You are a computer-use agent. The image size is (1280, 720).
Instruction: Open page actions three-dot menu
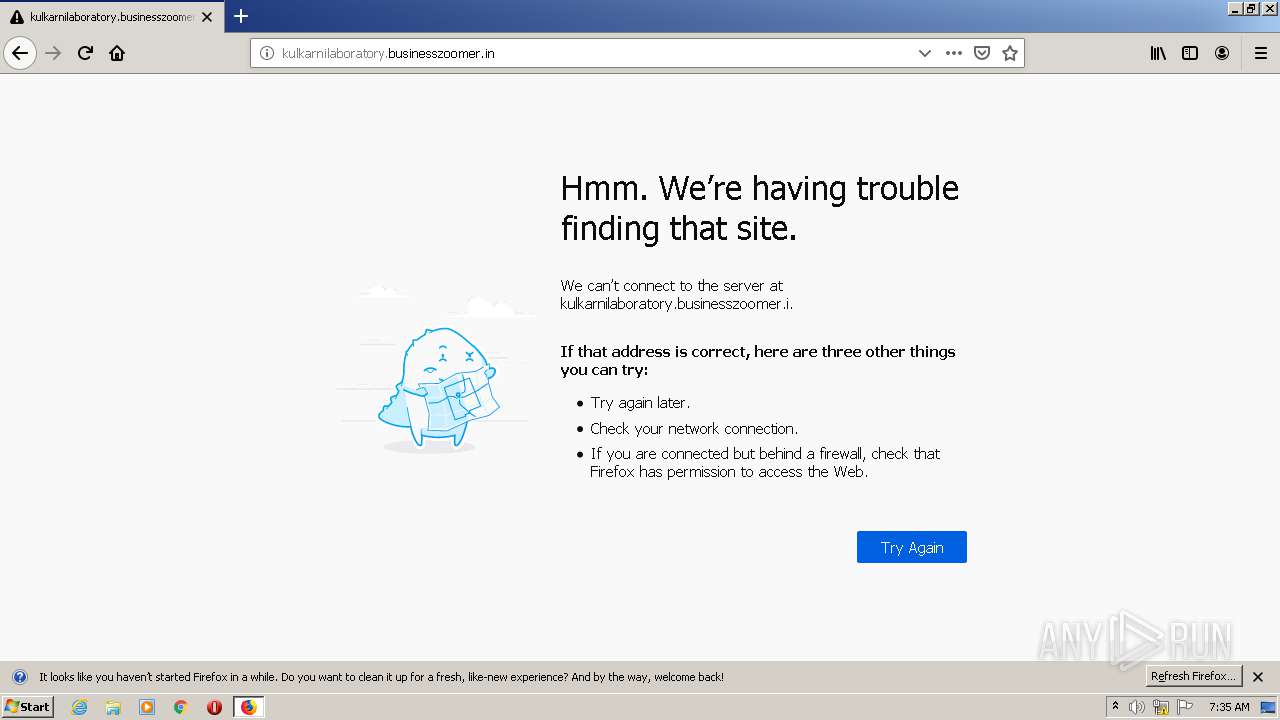coord(954,53)
